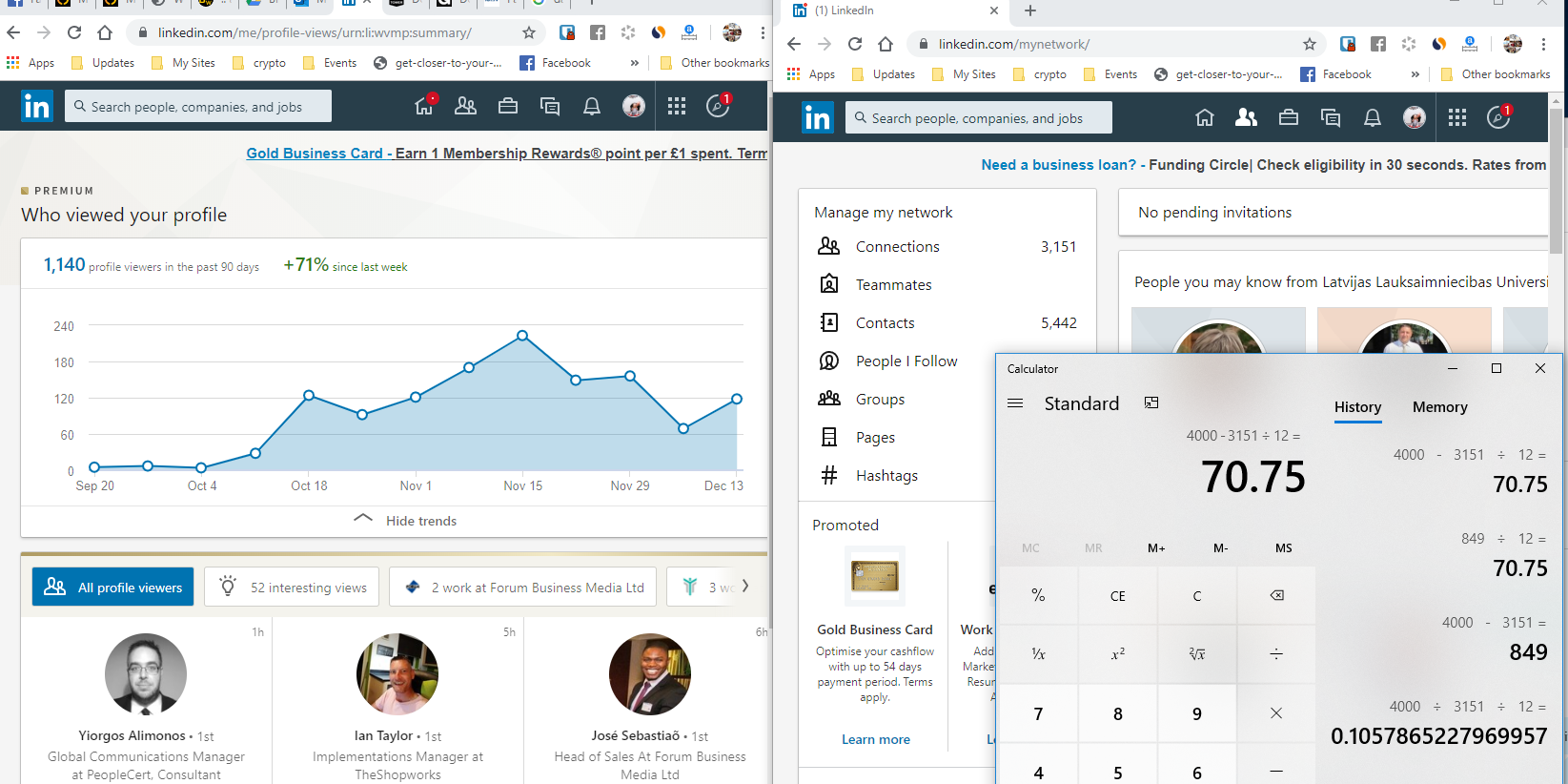
Task: Click calculator M+ memory button
Action: point(1156,547)
